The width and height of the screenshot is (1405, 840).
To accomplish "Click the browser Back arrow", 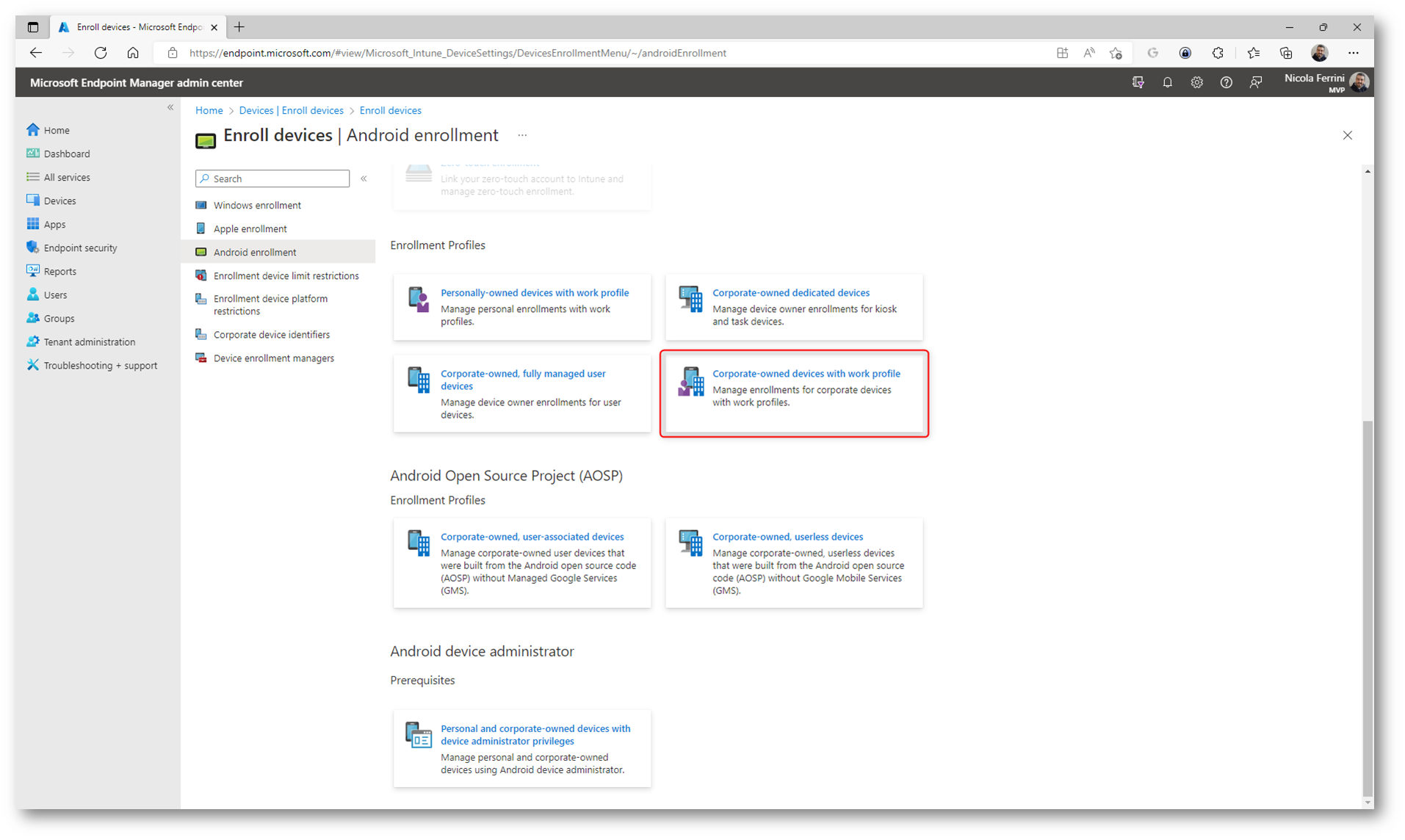I will (x=36, y=53).
